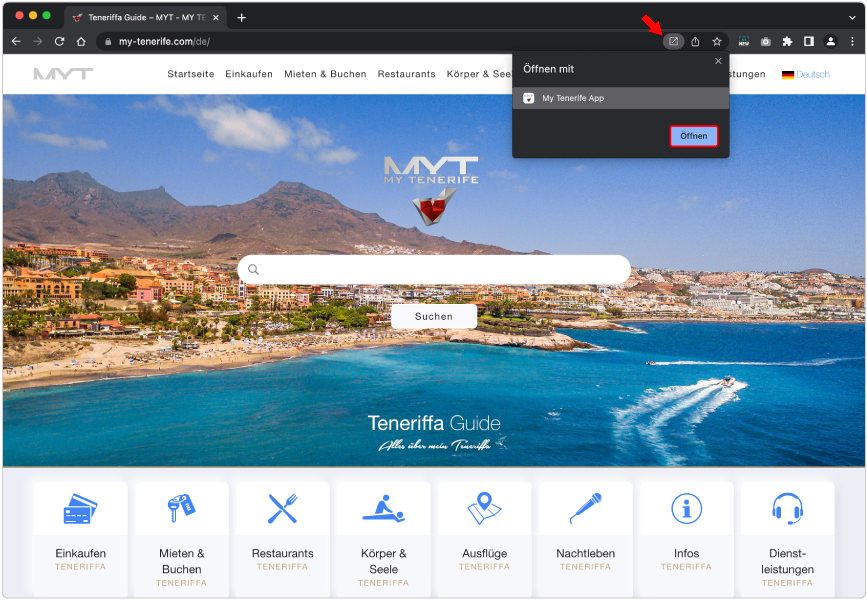Screen dimensions: 867x600
Task: Toggle Chrome's side panel open
Action: 809,42
